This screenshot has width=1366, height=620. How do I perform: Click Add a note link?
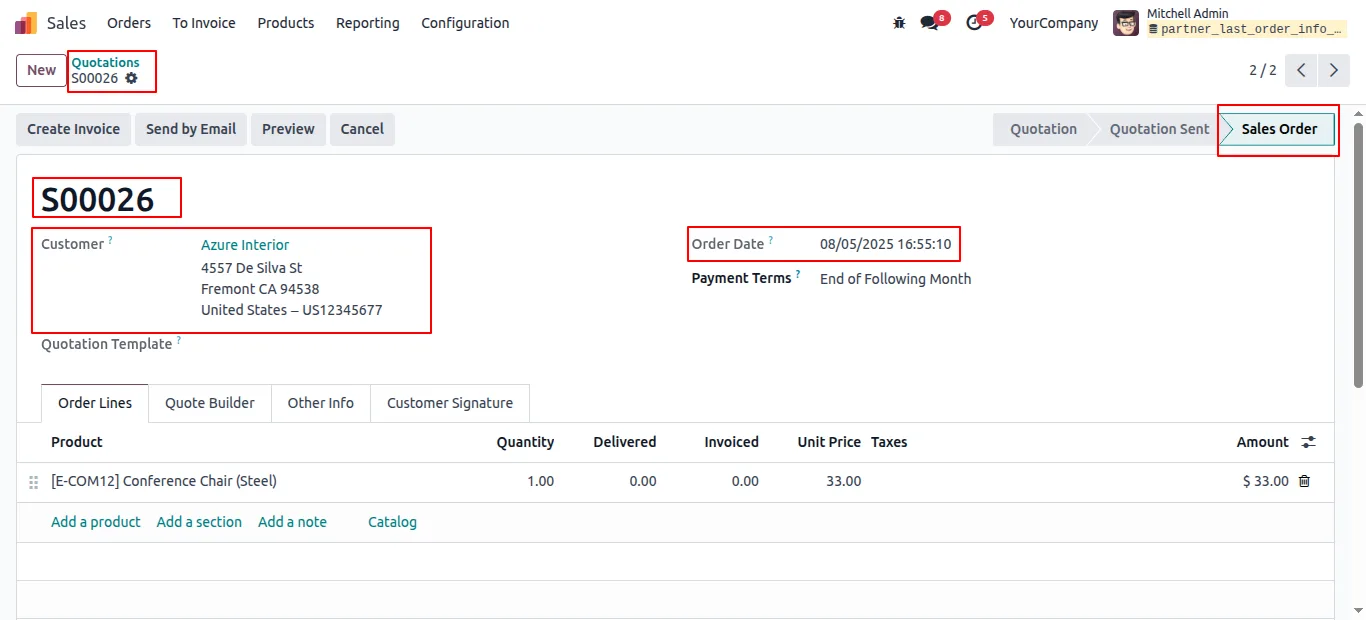pos(292,522)
